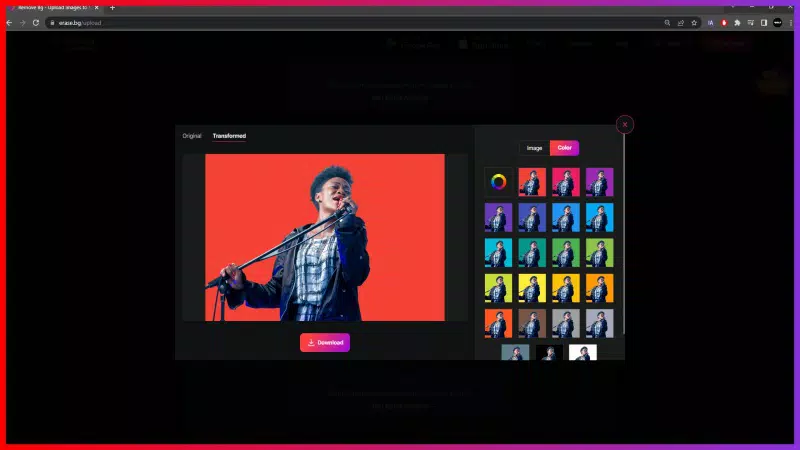This screenshot has height=450, width=800.
Task: Choose the lavender grey background swatch
Action: 599,323
